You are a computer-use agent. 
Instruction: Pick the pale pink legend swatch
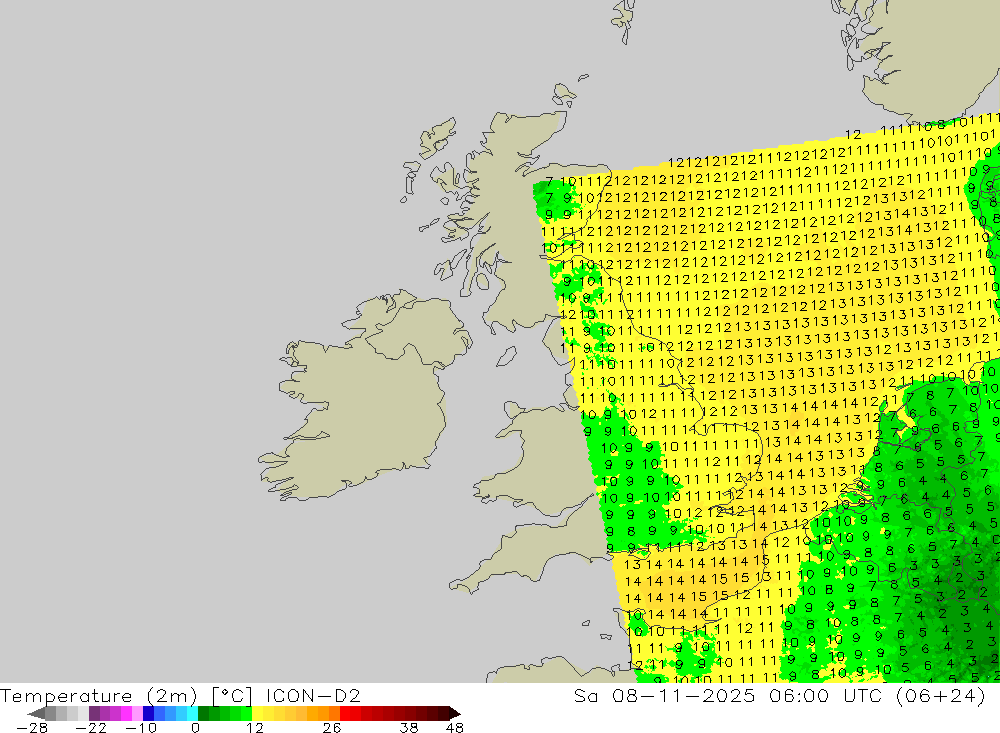pos(137,713)
